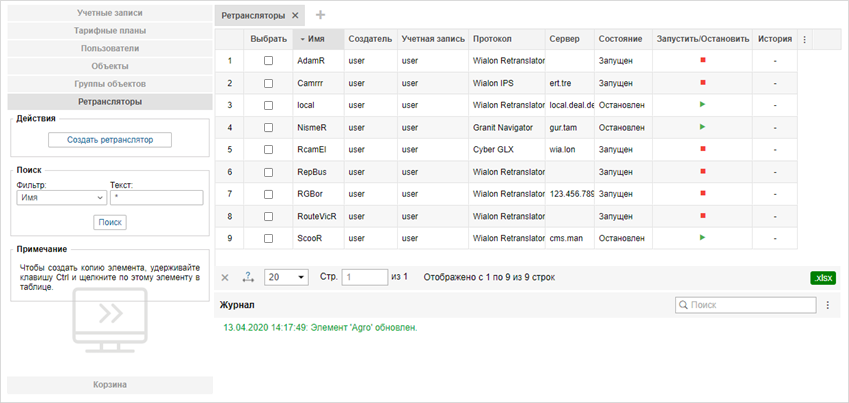The width and height of the screenshot is (849, 403).
Task: Open table column options menu
Action: (x=805, y=40)
